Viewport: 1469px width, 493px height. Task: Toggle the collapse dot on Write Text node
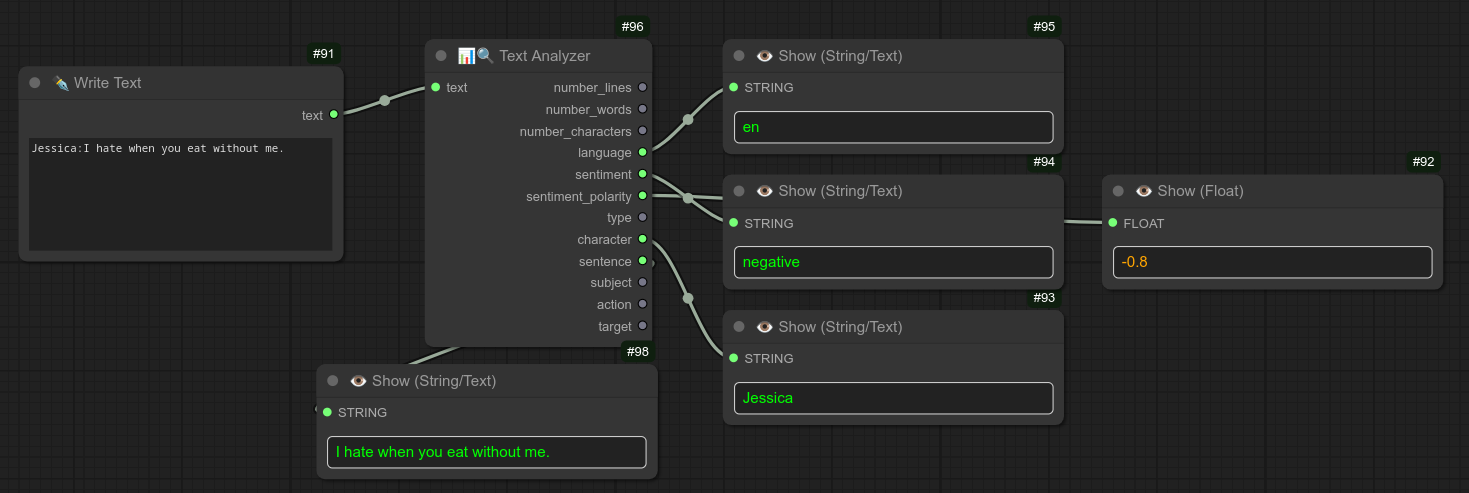click(35, 83)
